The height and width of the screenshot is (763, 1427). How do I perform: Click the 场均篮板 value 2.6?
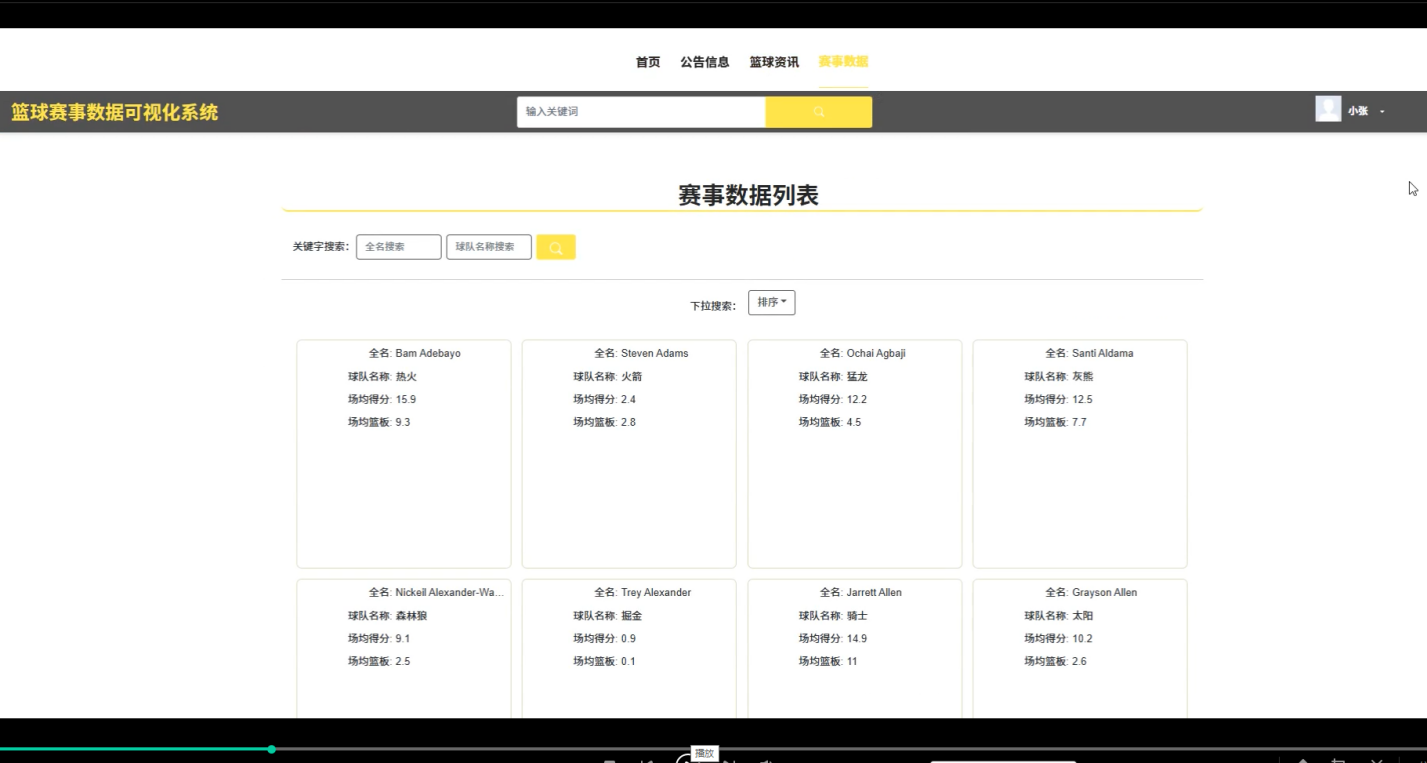point(1079,662)
